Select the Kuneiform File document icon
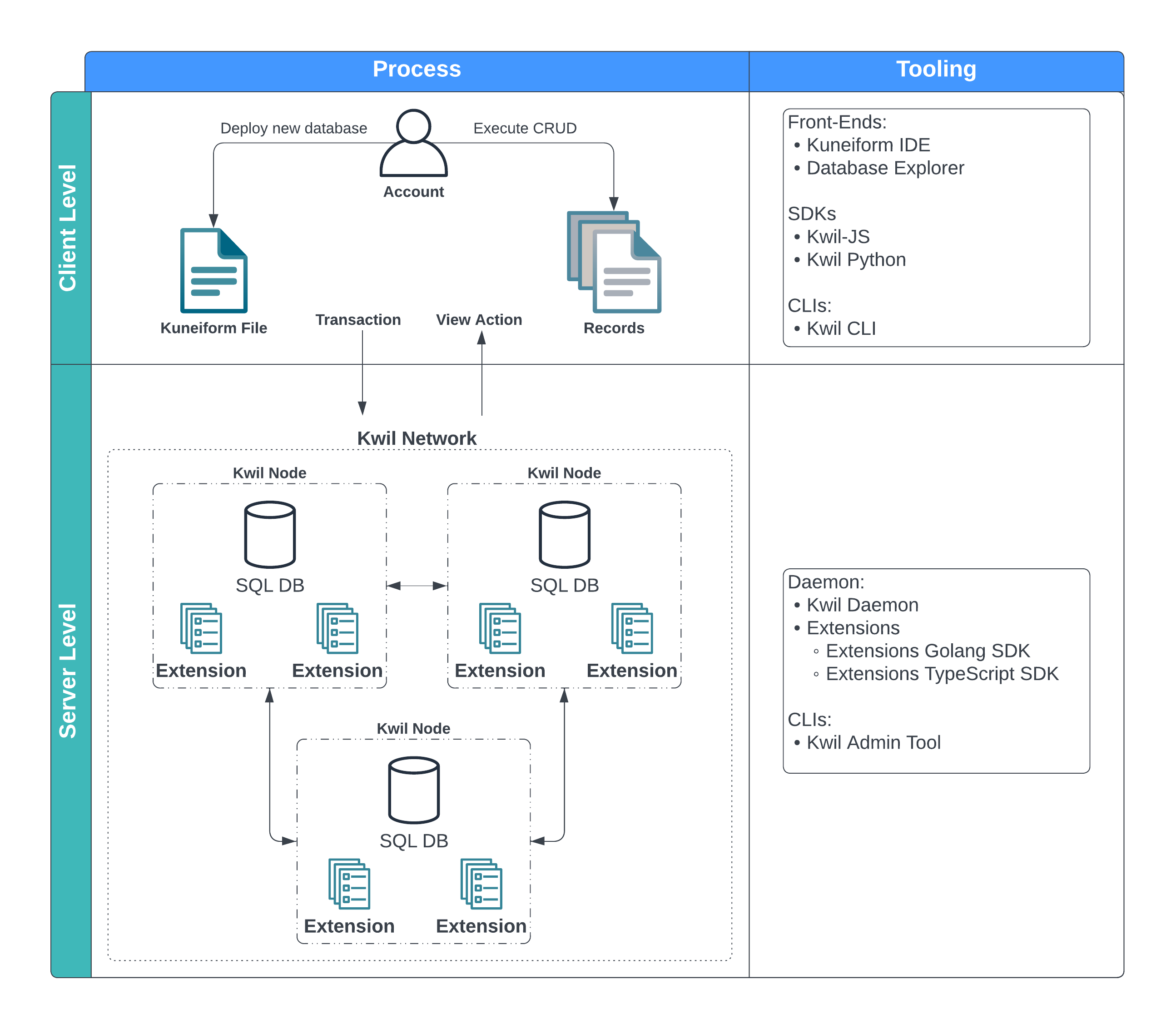This screenshot has width=1176, height=1029. (x=213, y=270)
